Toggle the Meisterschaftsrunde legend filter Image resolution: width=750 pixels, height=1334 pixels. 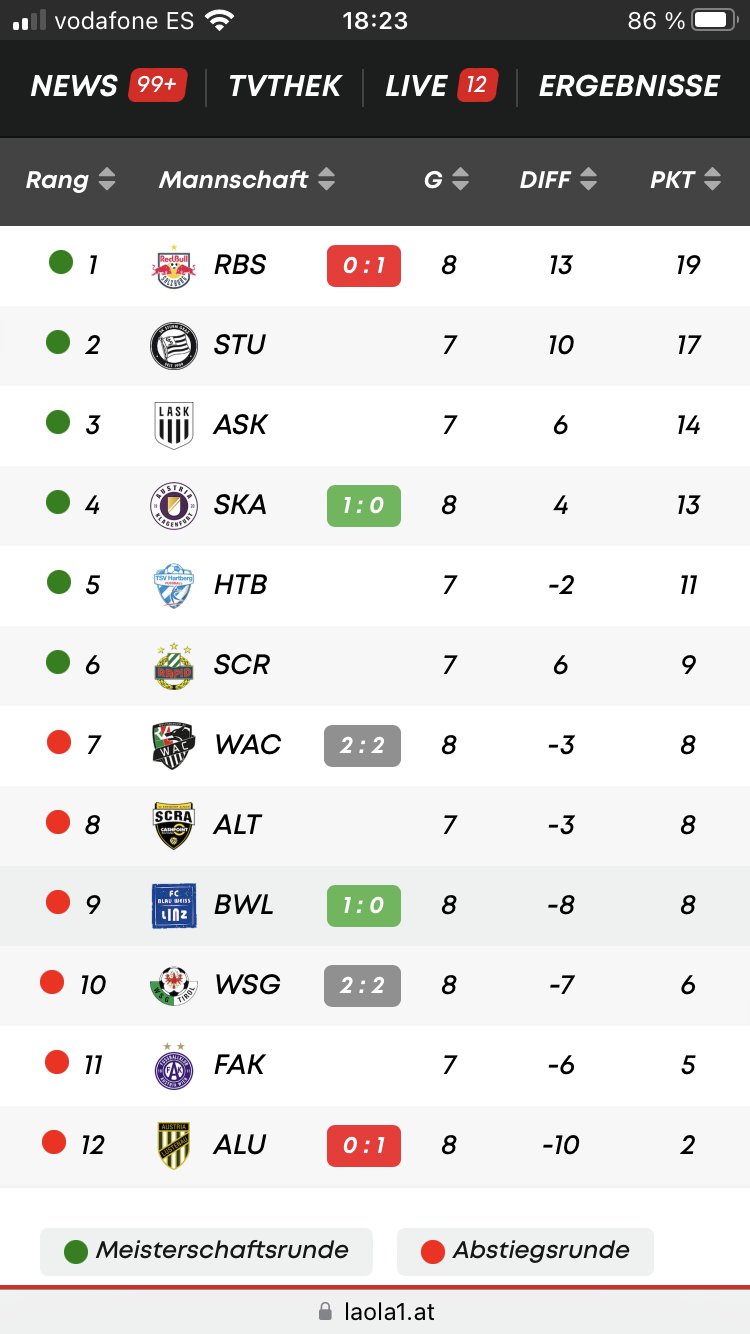tap(206, 1251)
